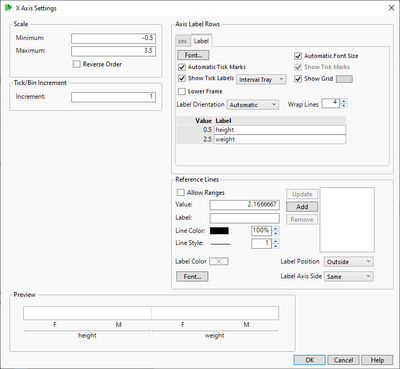Open the Label Color swatch
Viewport: 400px width, 369px height.
(x=219, y=261)
